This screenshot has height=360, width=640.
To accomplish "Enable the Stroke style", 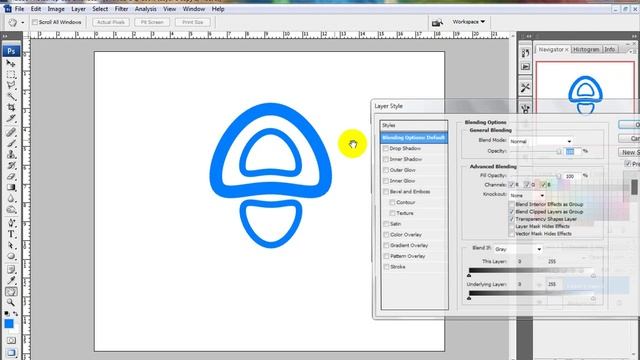I will pyautogui.click(x=386, y=267).
